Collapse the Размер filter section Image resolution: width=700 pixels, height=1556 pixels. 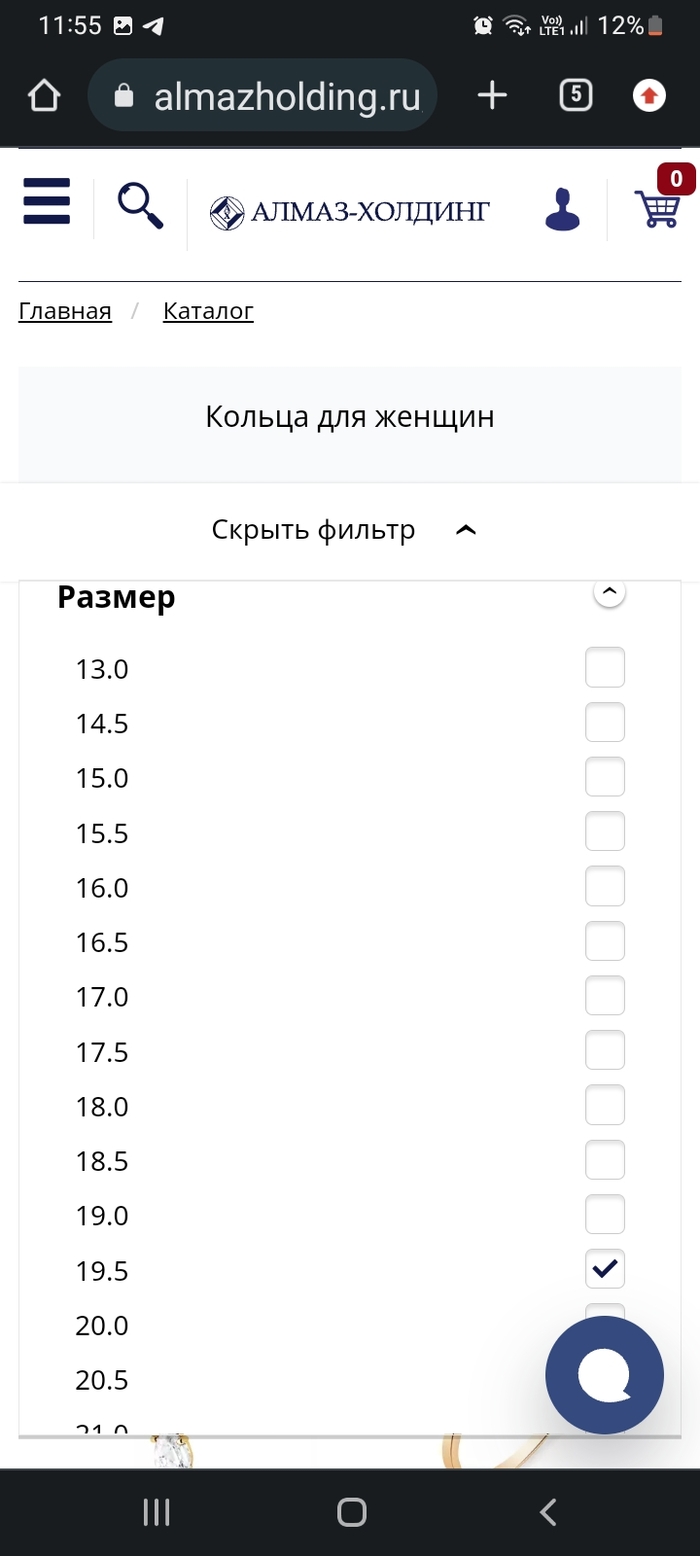tap(609, 593)
